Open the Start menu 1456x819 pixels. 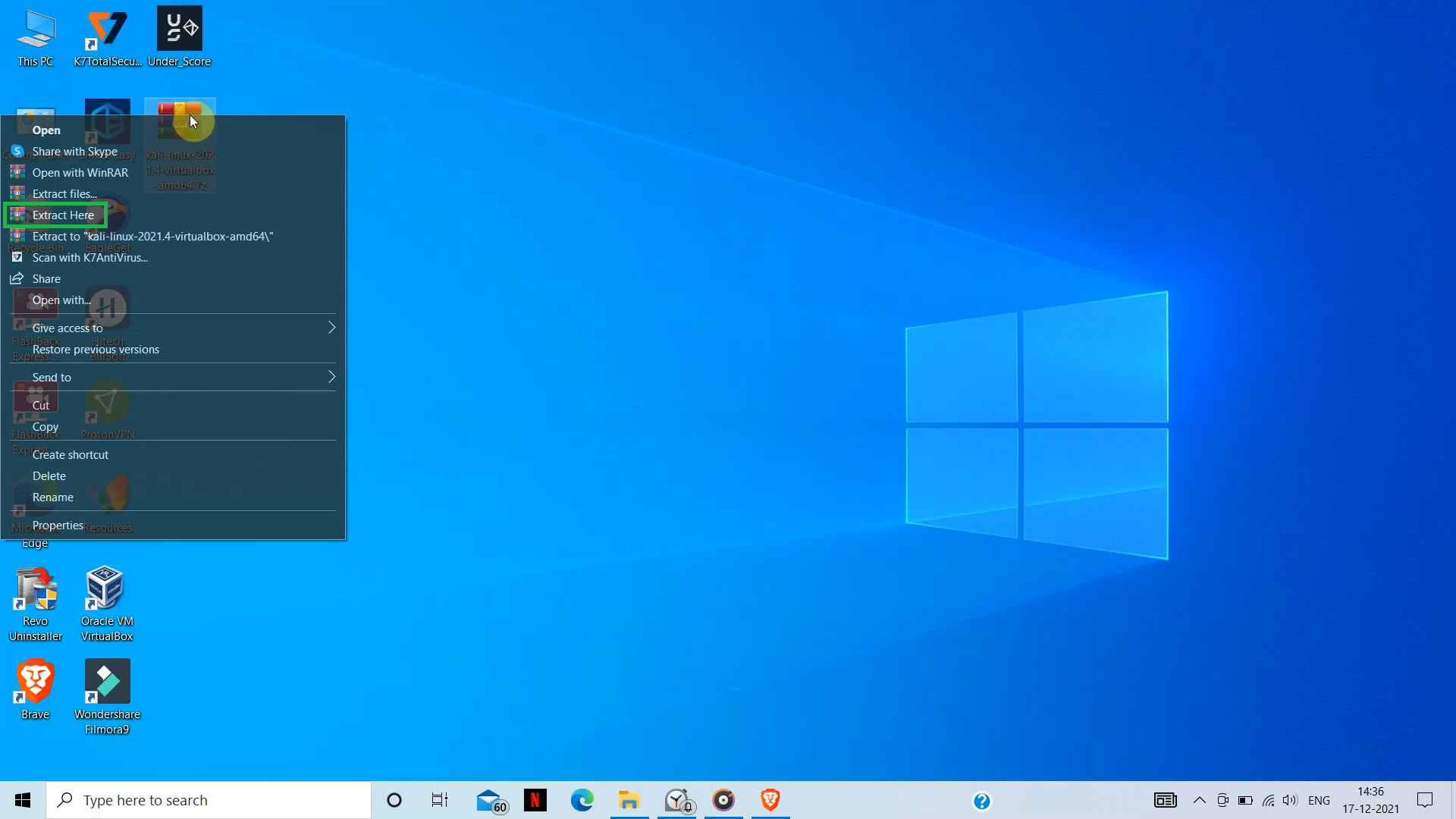(x=22, y=799)
